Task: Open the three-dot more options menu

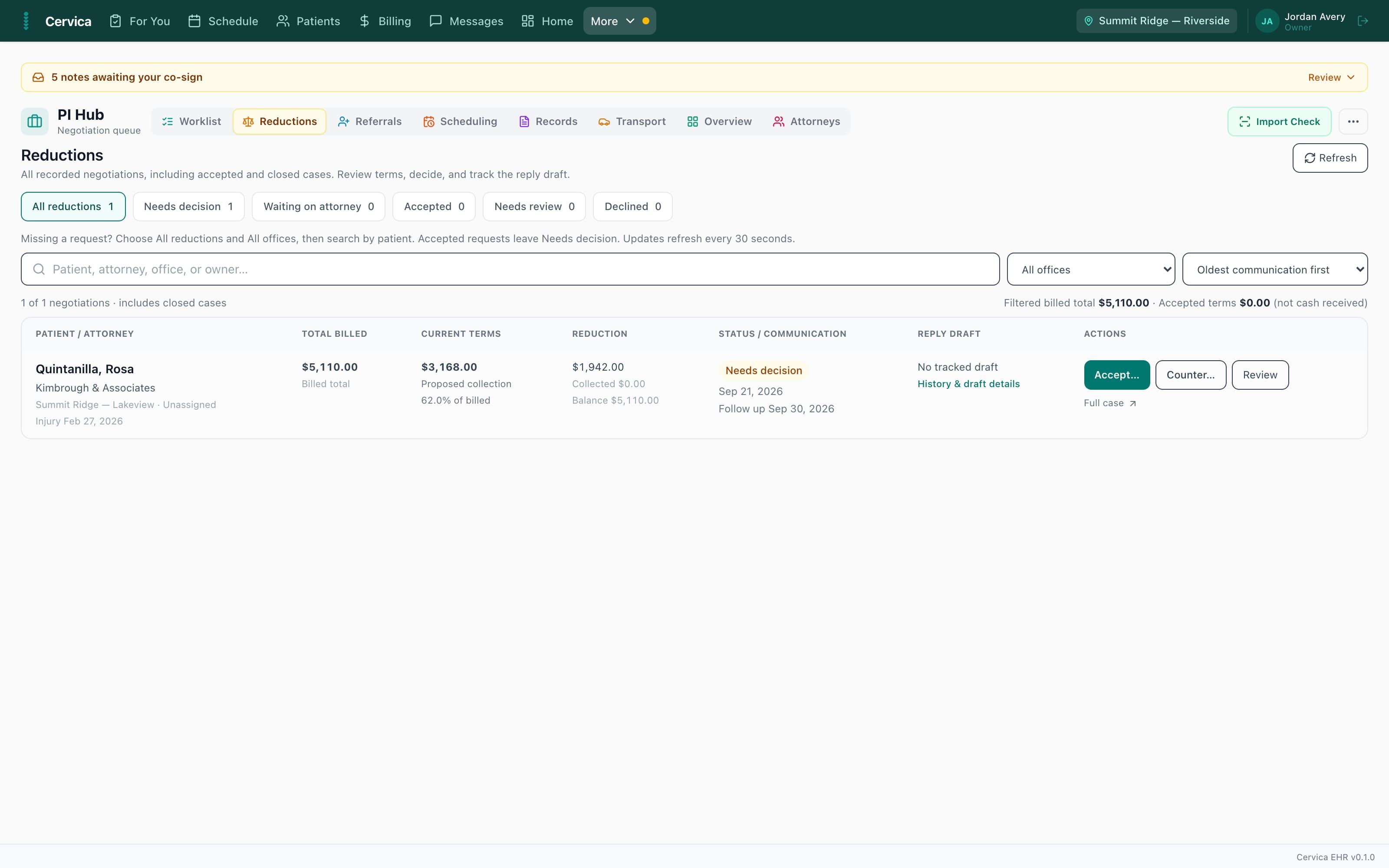Action: click(x=1353, y=122)
